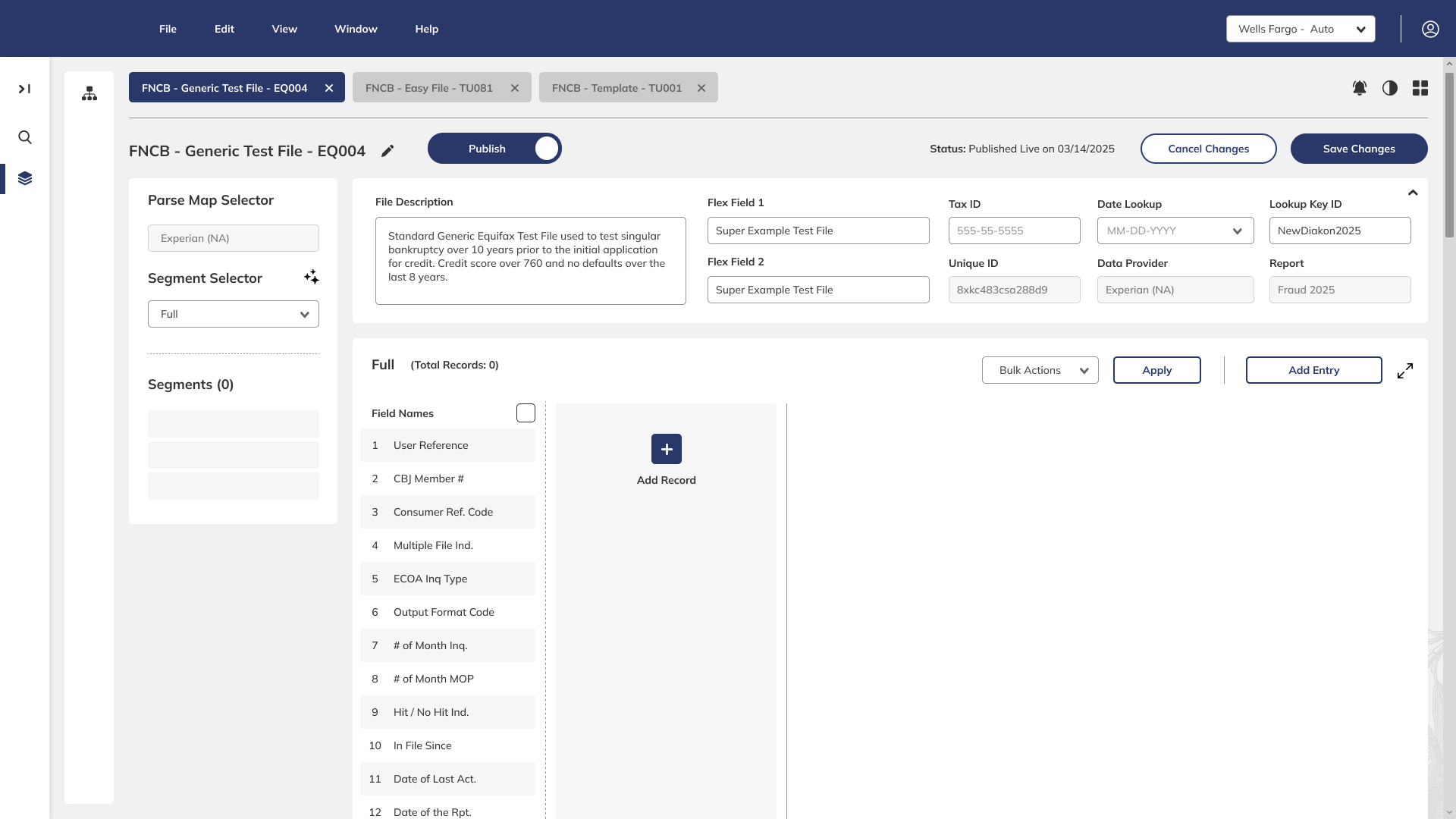Open the user account avatar menu
Screen dimensions: 1456x819
pos(1430,29)
